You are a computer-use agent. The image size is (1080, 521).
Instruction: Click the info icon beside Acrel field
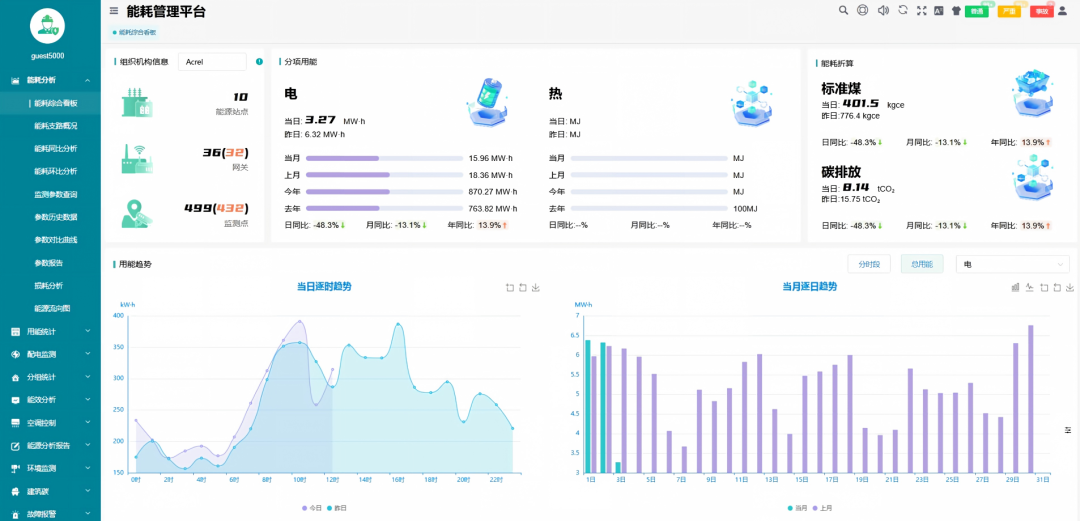259,61
